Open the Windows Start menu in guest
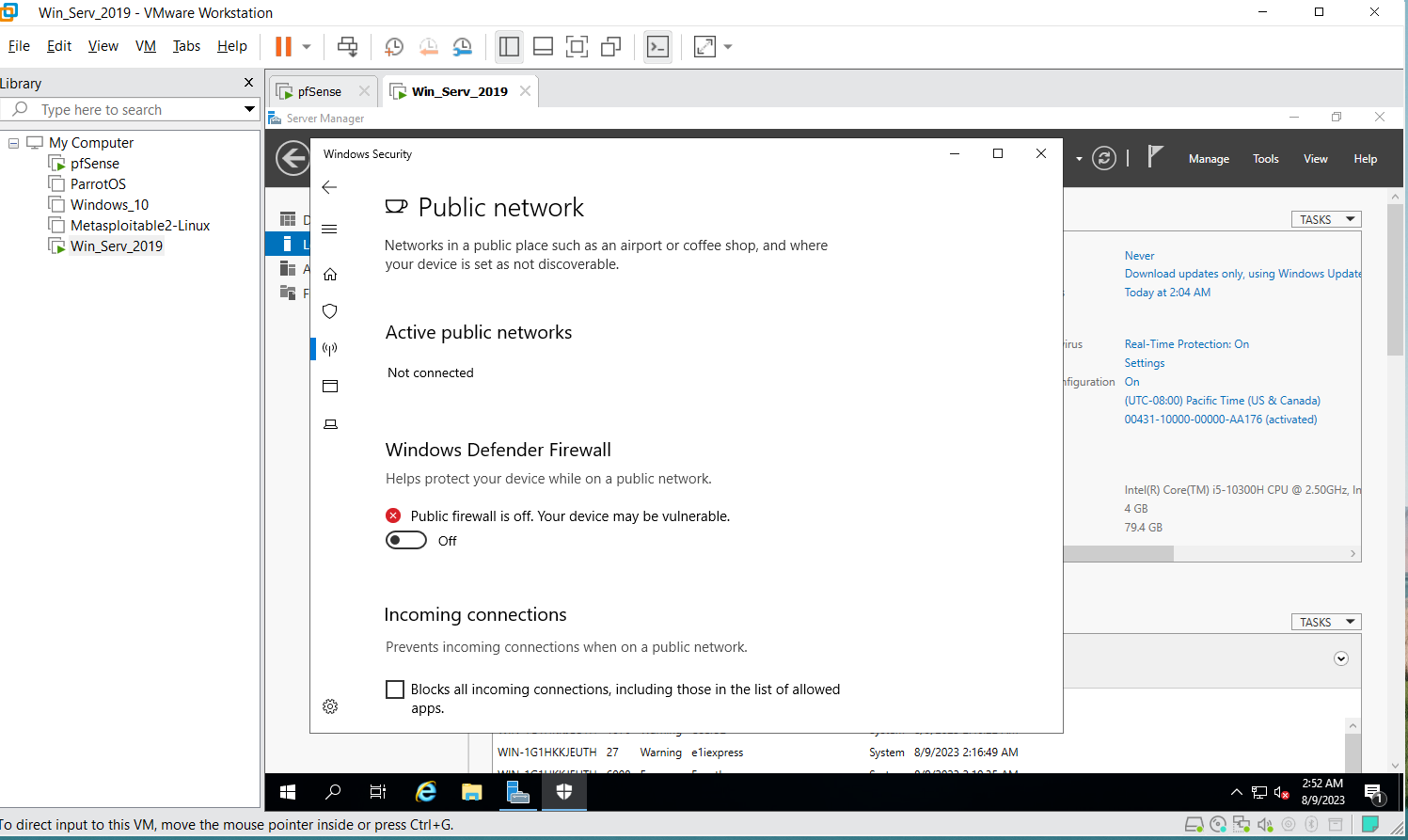The height and width of the screenshot is (840, 1408). click(288, 792)
